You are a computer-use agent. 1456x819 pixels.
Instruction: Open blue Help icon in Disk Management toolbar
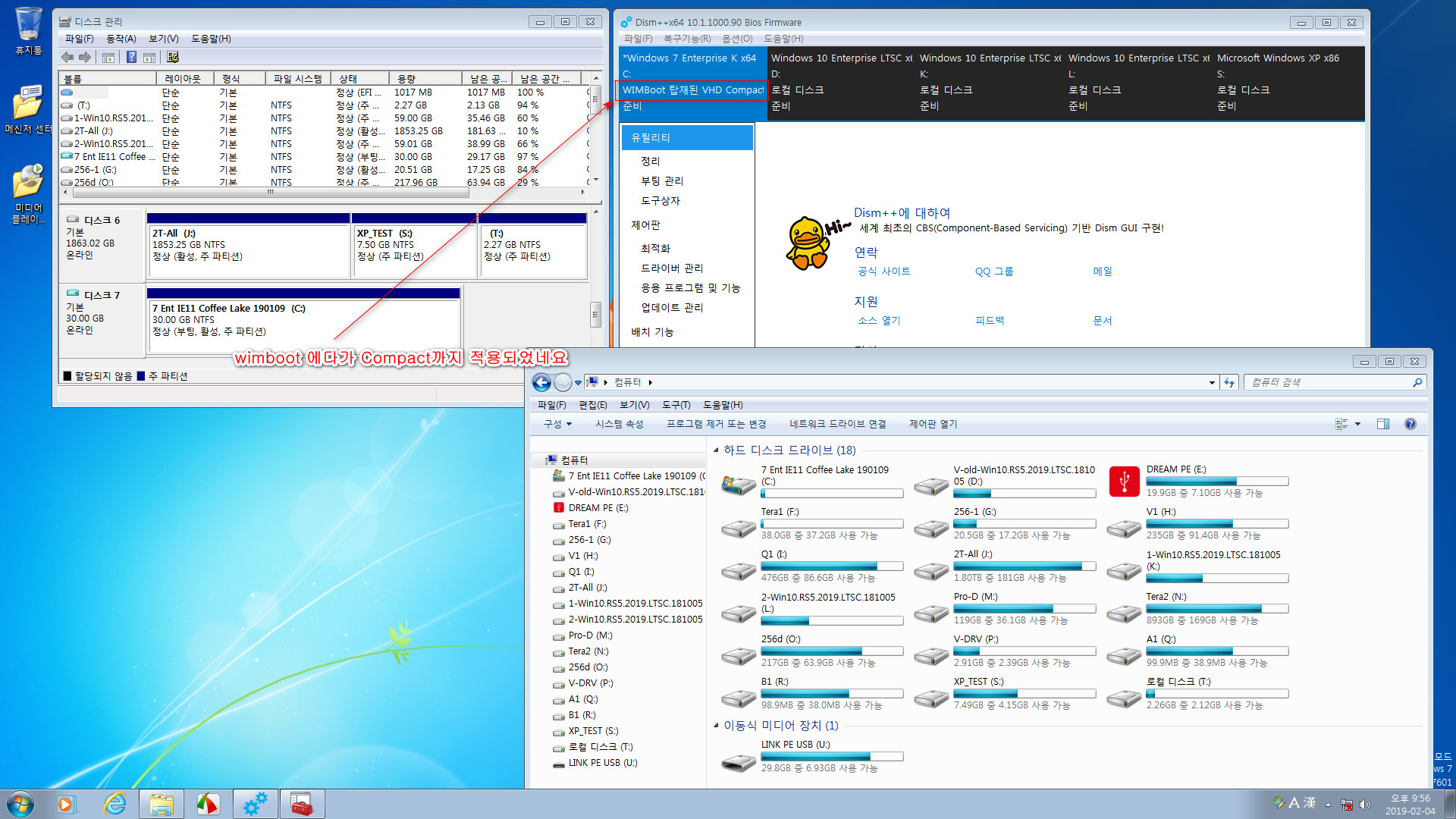(132, 57)
